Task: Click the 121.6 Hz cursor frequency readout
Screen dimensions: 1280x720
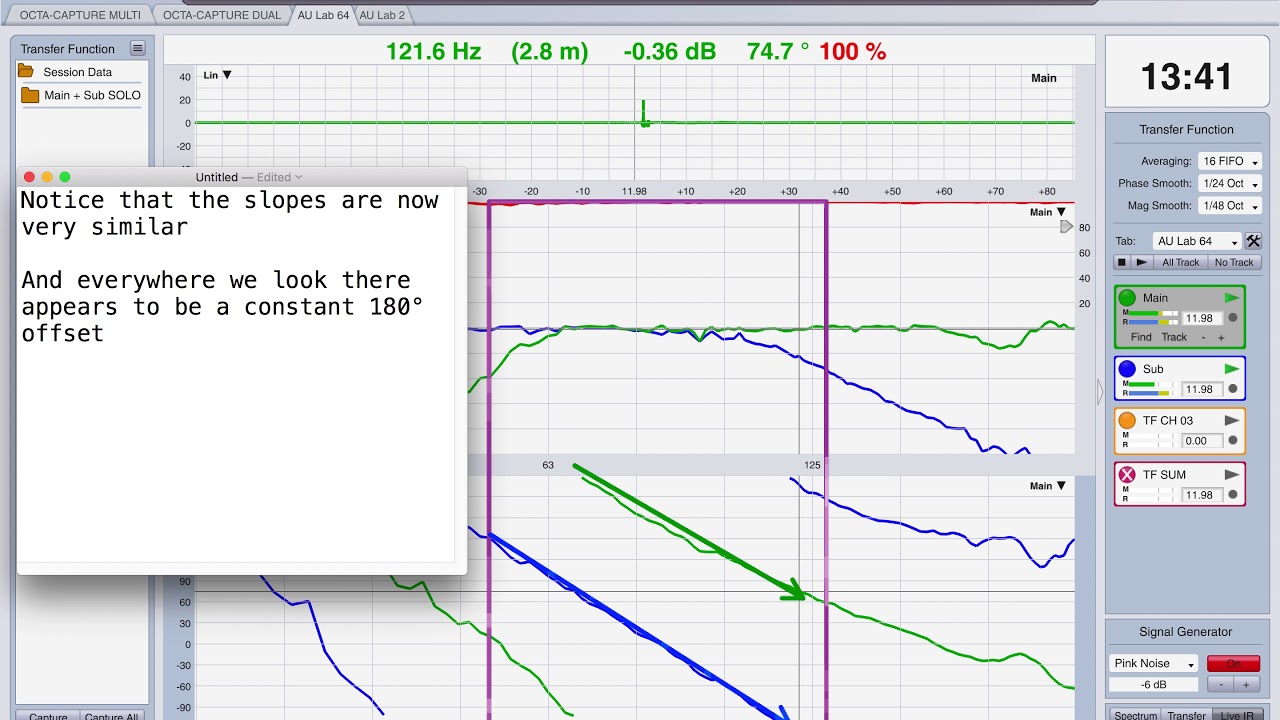Action: pyautogui.click(x=434, y=51)
